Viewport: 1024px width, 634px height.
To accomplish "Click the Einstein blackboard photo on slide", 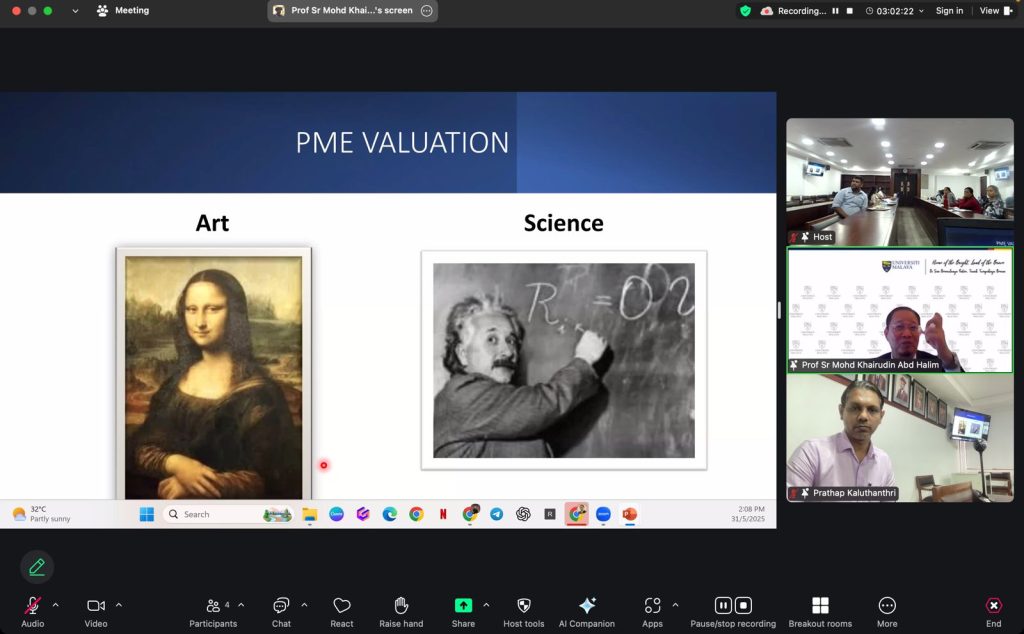I will [x=564, y=360].
